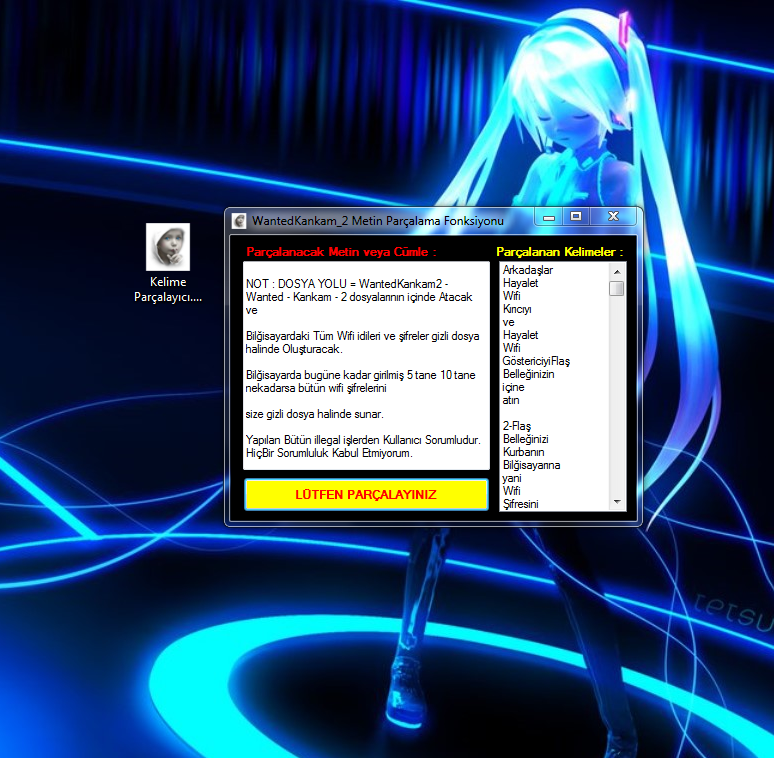The width and height of the screenshot is (774, 758).
Task: Select 'atın' in the word list
Action: point(510,400)
